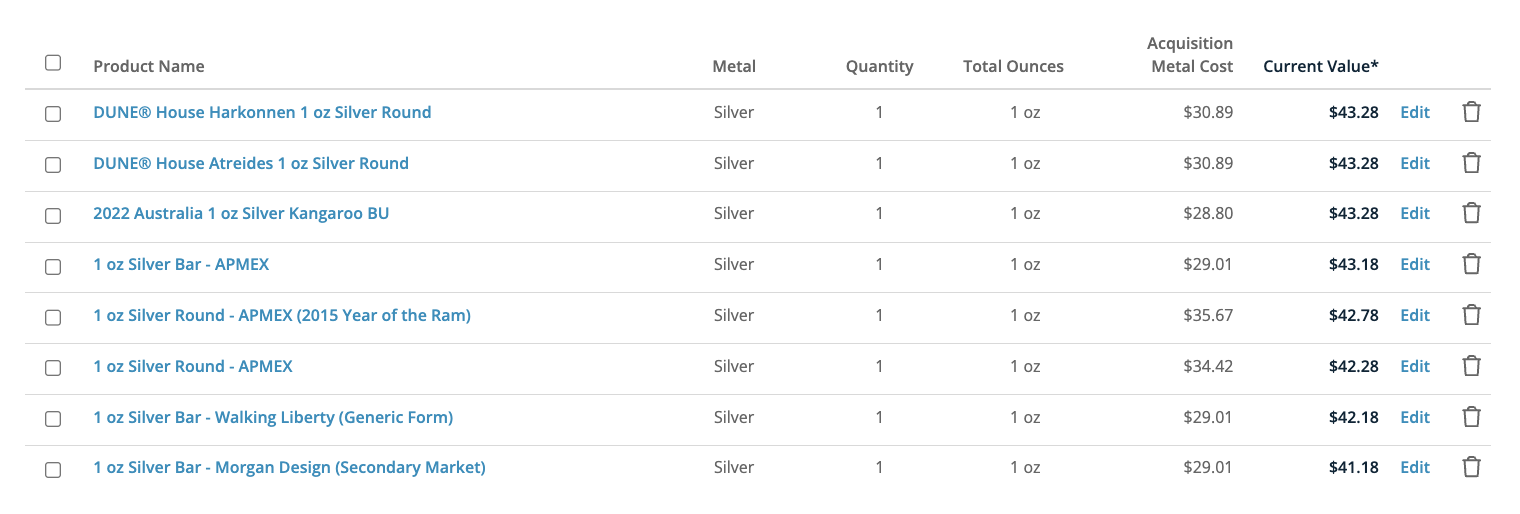Click Edit for the Silver Kangaroo BU row
The image size is (1520, 514).
[x=1415, y=213]
